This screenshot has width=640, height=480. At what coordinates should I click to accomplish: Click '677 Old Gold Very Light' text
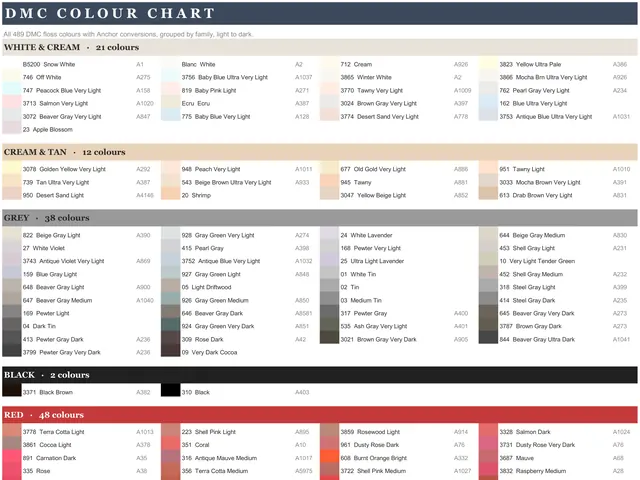tap(373, 169)
